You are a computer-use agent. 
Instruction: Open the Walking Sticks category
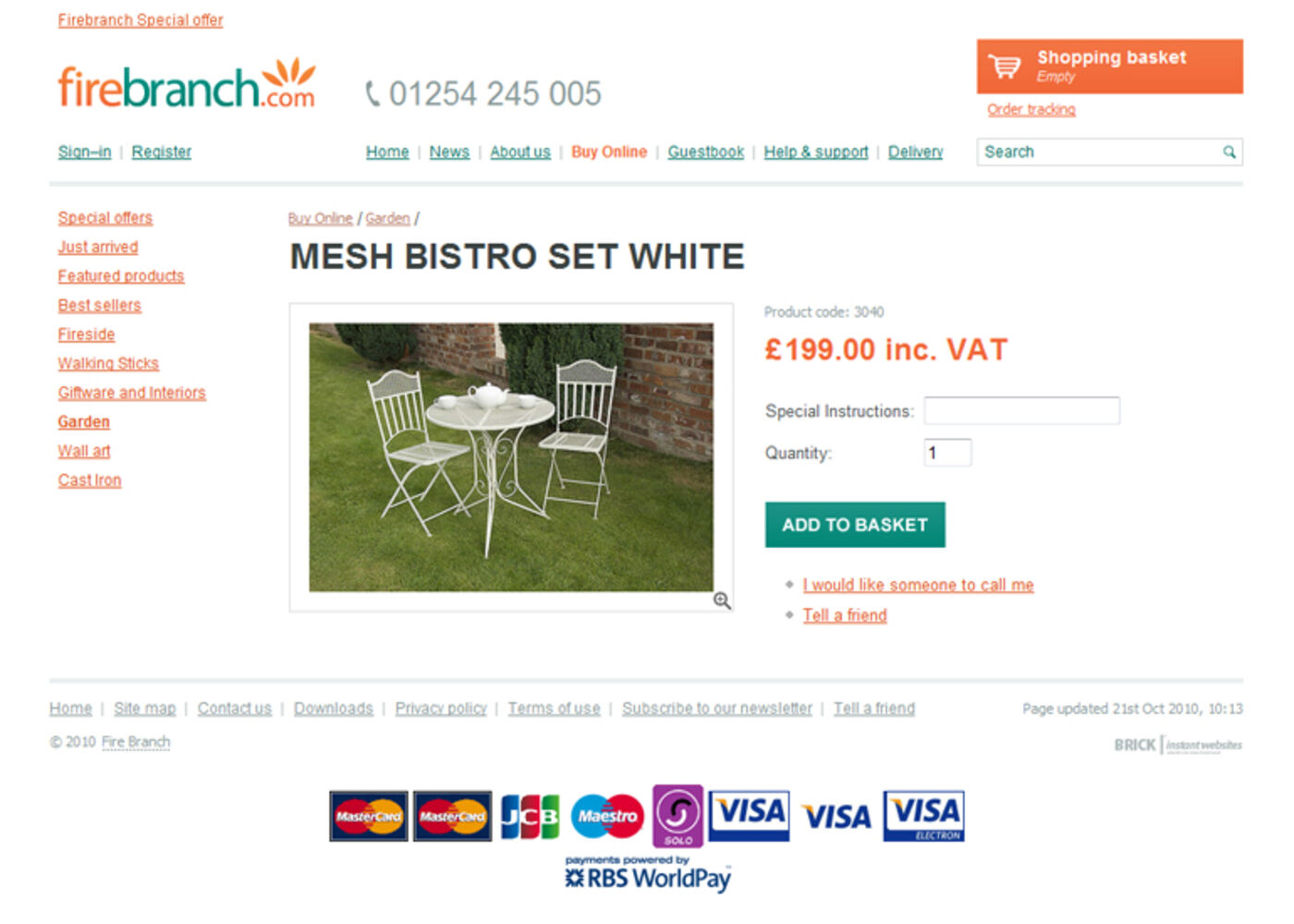point(108,364)
